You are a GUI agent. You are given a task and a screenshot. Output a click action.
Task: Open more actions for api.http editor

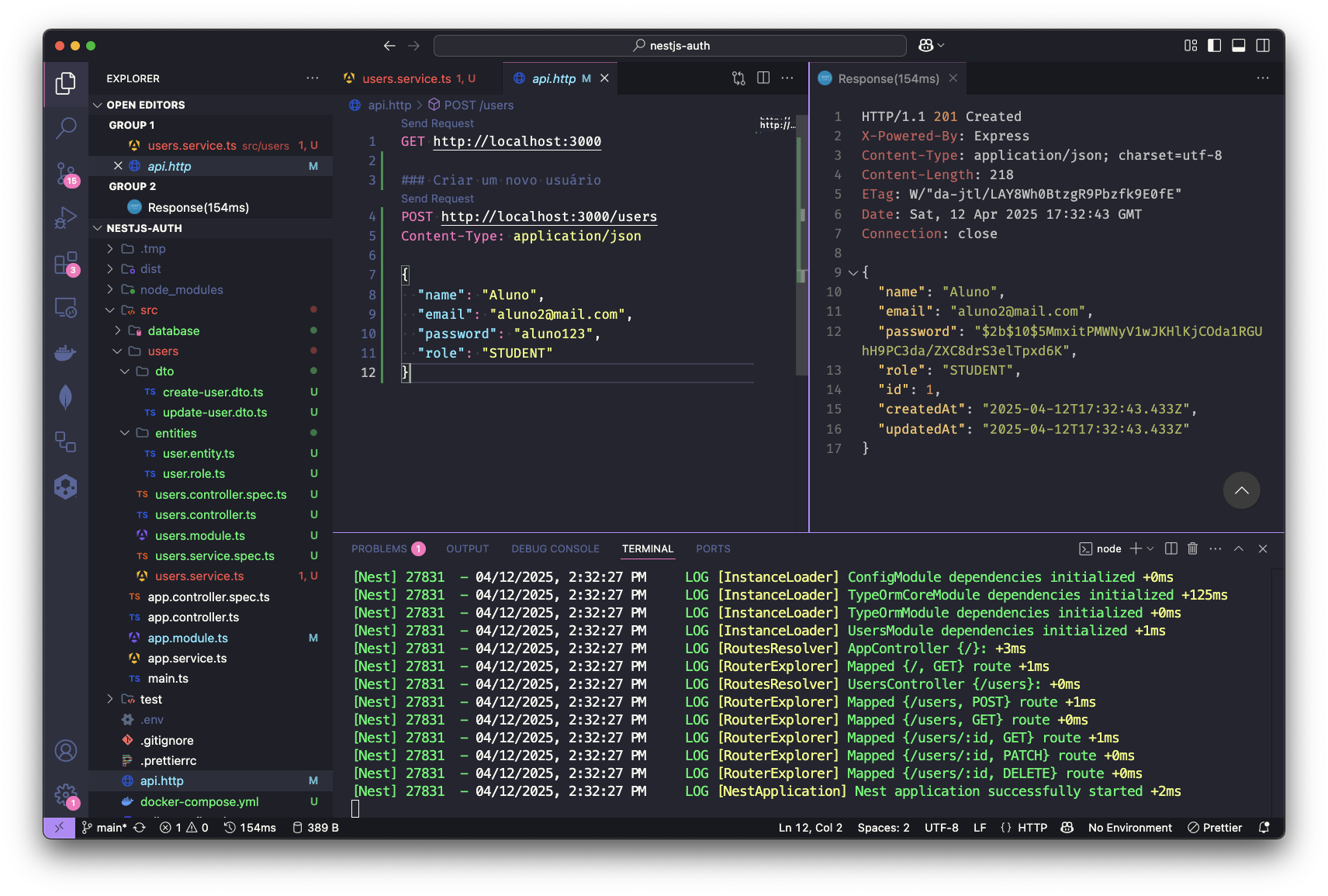coord(787,78)
